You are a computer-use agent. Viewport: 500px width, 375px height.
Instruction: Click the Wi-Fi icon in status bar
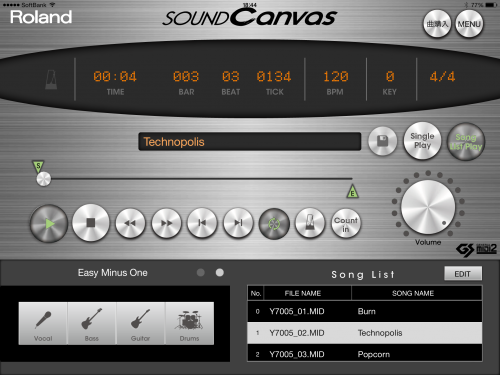coord(52,5)
